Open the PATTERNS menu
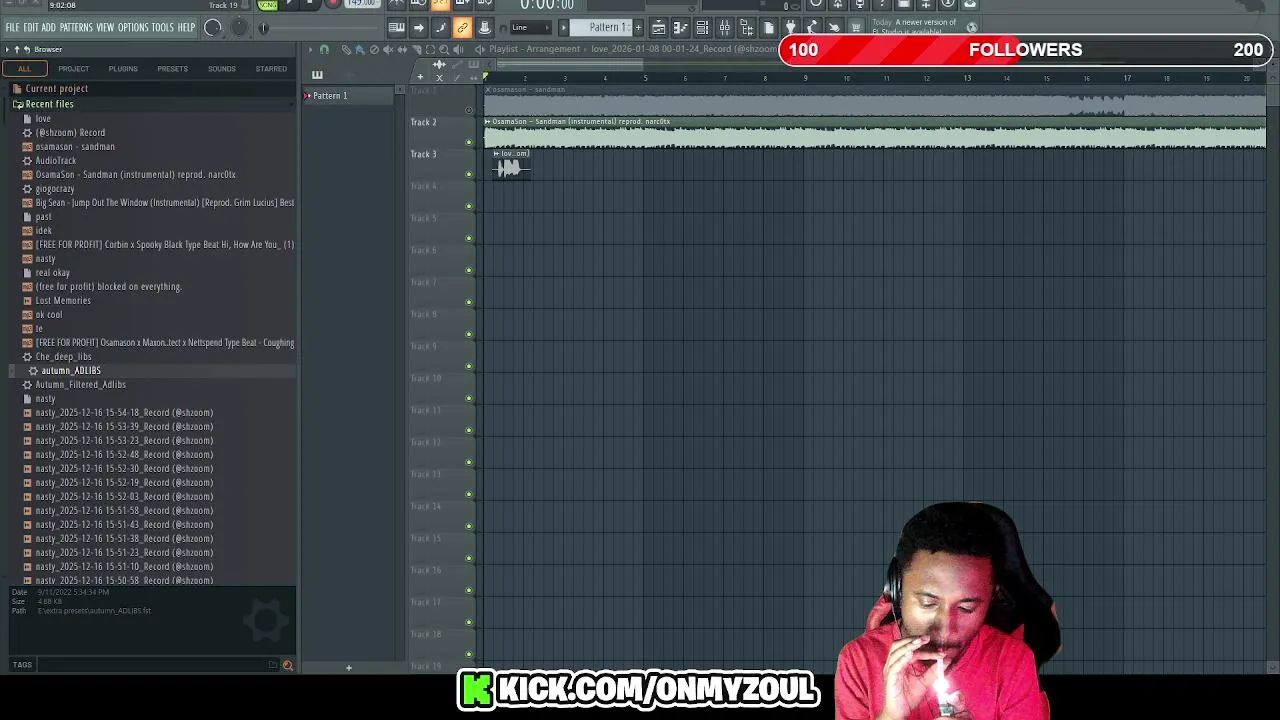The height and width of the screenshot is (720, 1280). 76,27
